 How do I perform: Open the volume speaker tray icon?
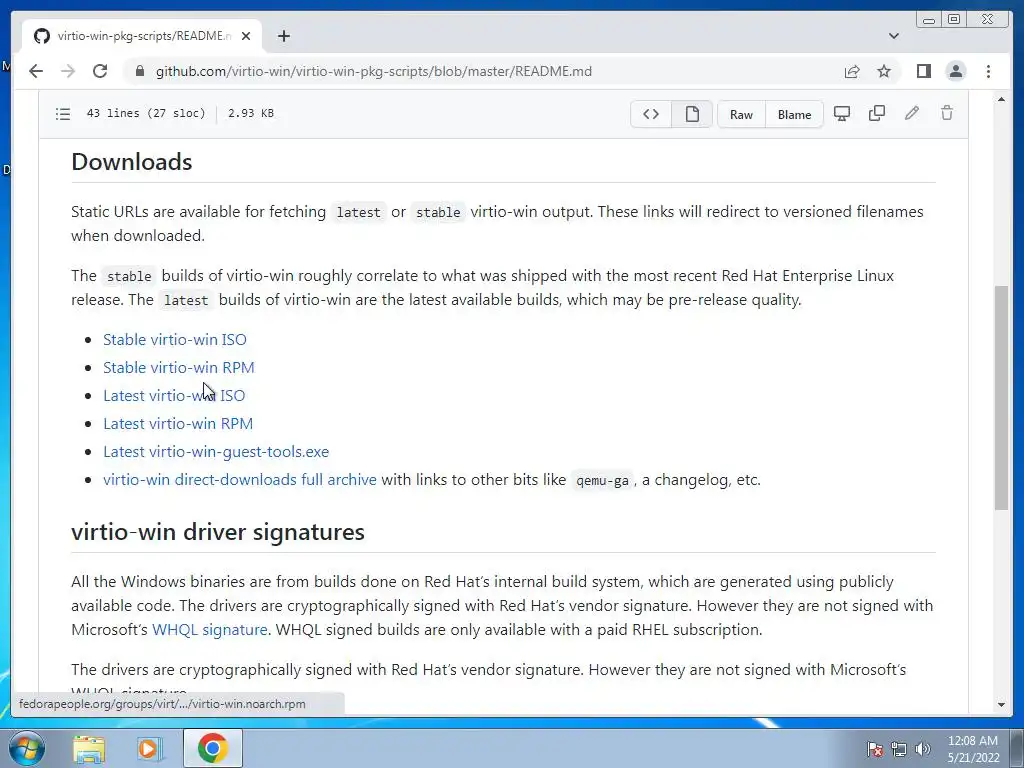pos(923,749)
